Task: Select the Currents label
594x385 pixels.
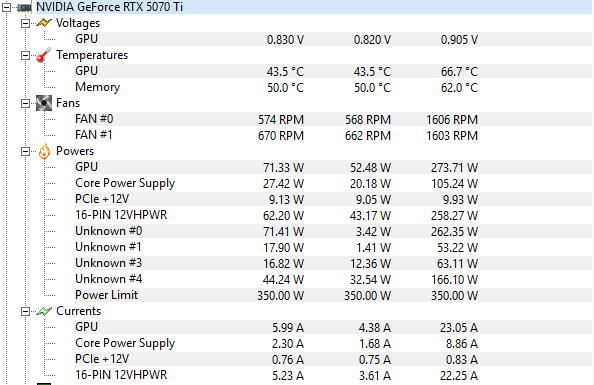Action: 79,311
